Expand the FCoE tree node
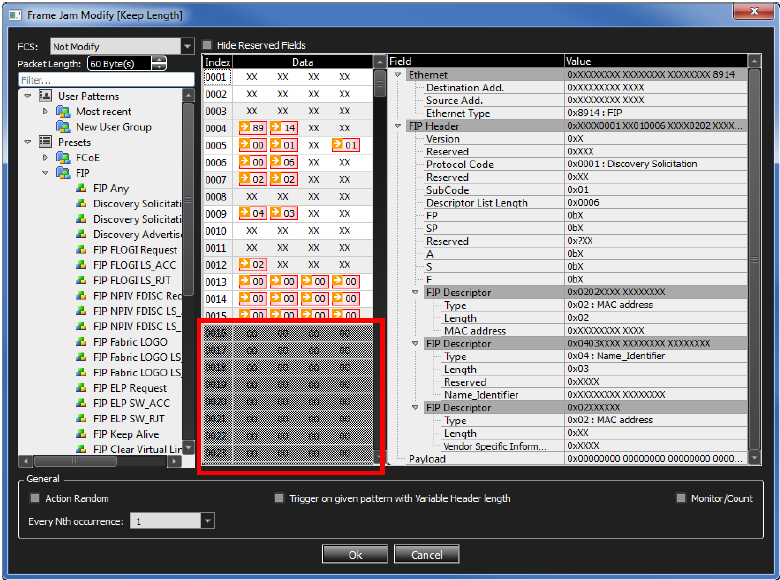The image size is (780, 580). tap(45, 157)
